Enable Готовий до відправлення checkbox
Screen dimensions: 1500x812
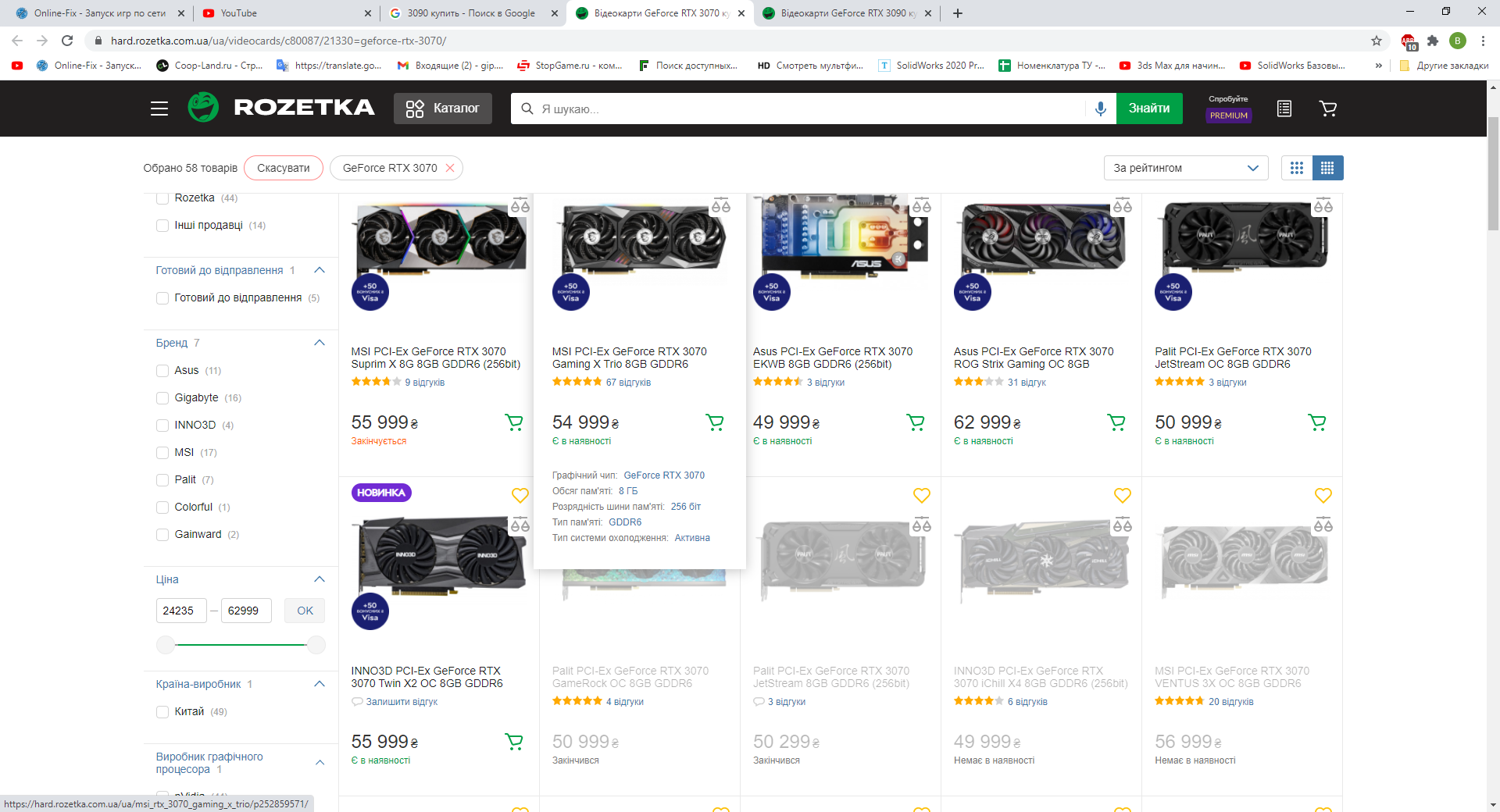point(162,298)
